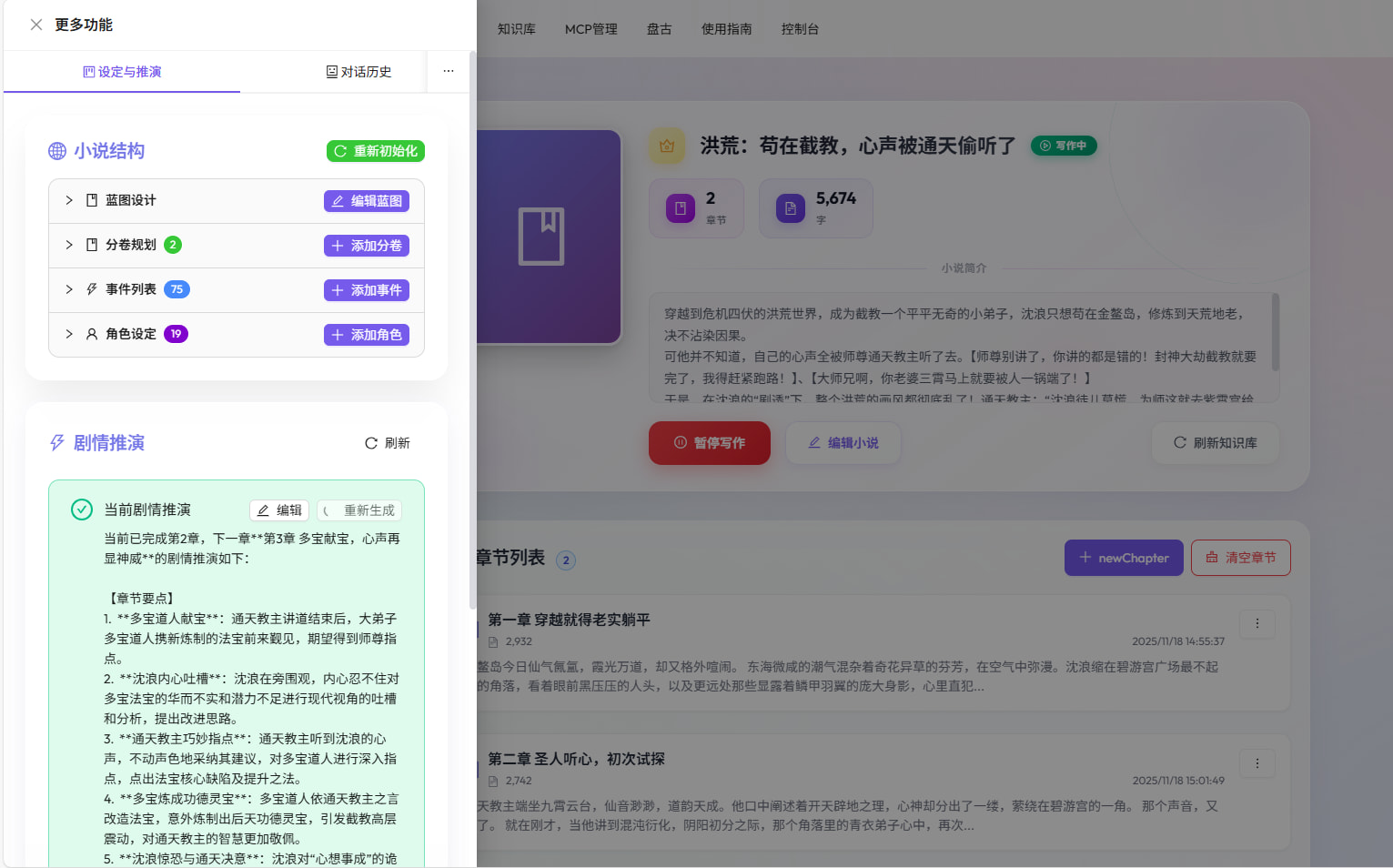This screenshot has width=1393, height=868.
Task: Add a chapter with newChapter button
Action: click(x=1124, y=558)
